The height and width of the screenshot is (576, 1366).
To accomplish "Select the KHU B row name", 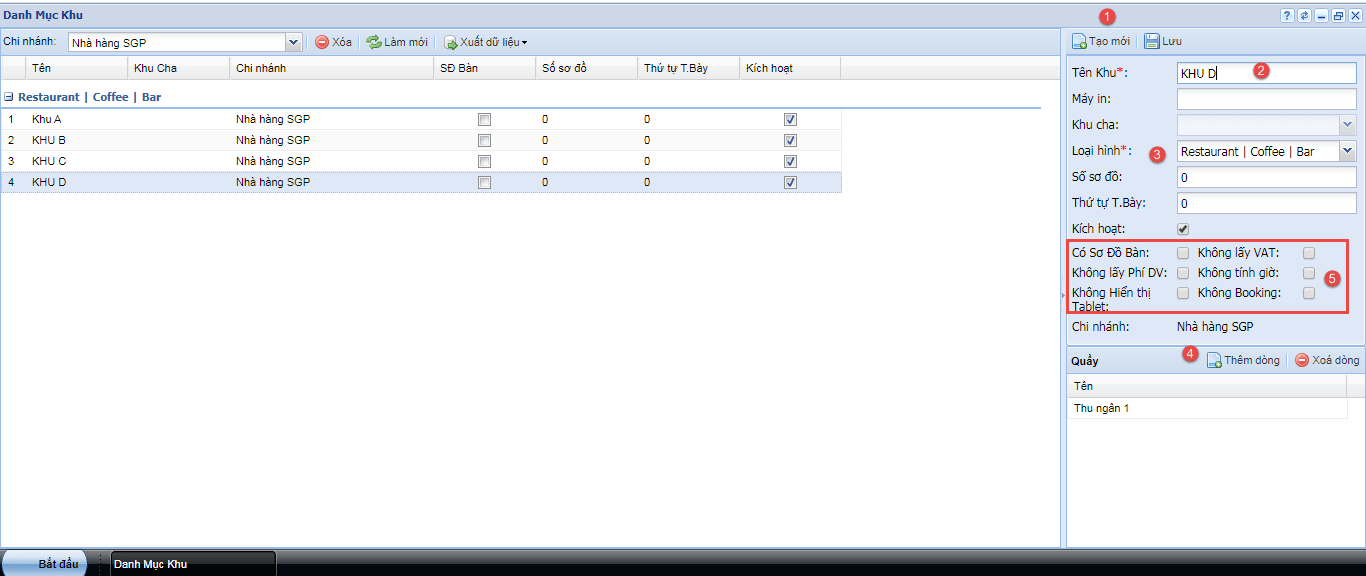I will [49, 140].
